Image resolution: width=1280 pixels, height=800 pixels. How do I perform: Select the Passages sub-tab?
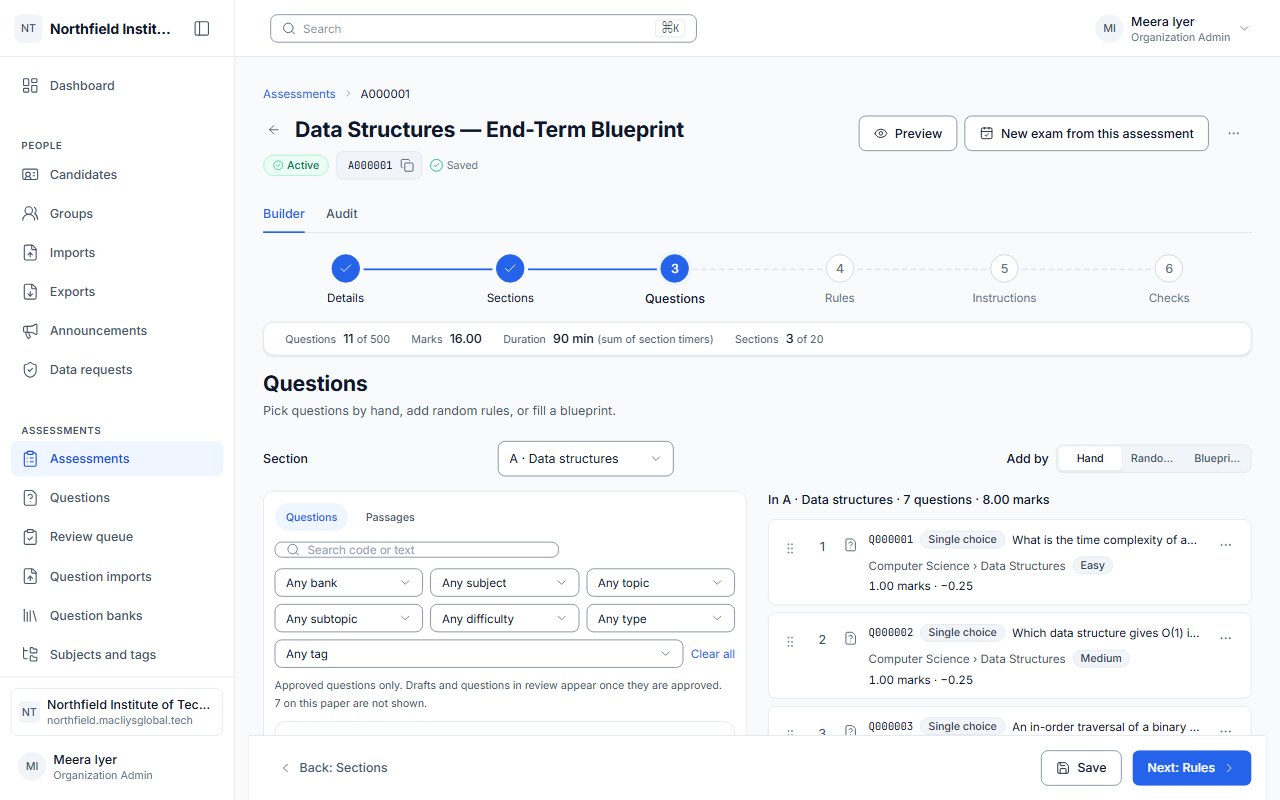coord(390,517)
